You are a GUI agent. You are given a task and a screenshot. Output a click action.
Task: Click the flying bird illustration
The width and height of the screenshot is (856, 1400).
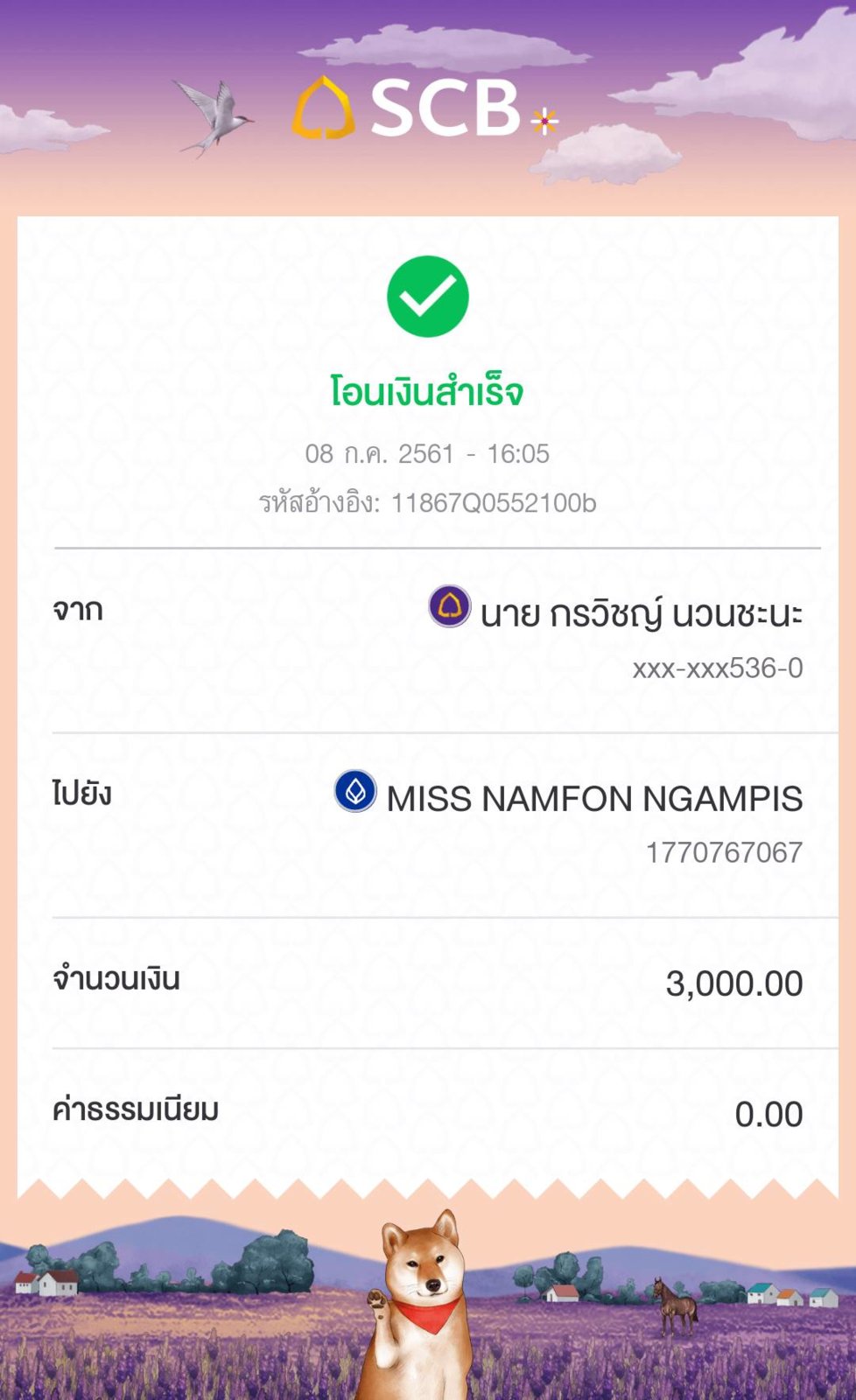213,118
